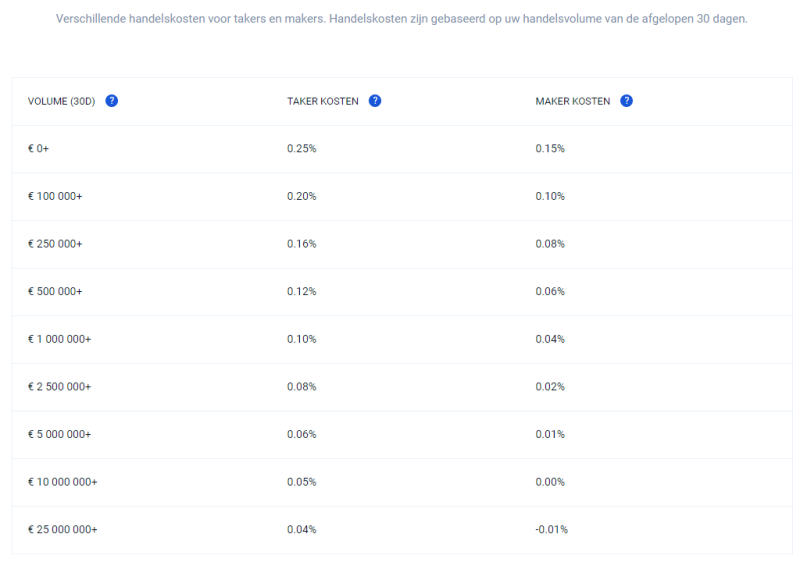The height and width of the screenshot is (566, 800).
Task: Click the help icon beside Taker Kosten
Action: [x=375, y=101]
